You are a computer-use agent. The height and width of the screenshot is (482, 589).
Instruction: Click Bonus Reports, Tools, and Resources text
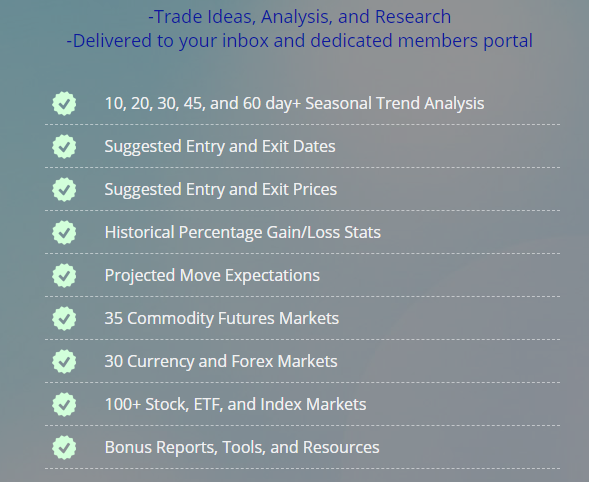(242, 447)
